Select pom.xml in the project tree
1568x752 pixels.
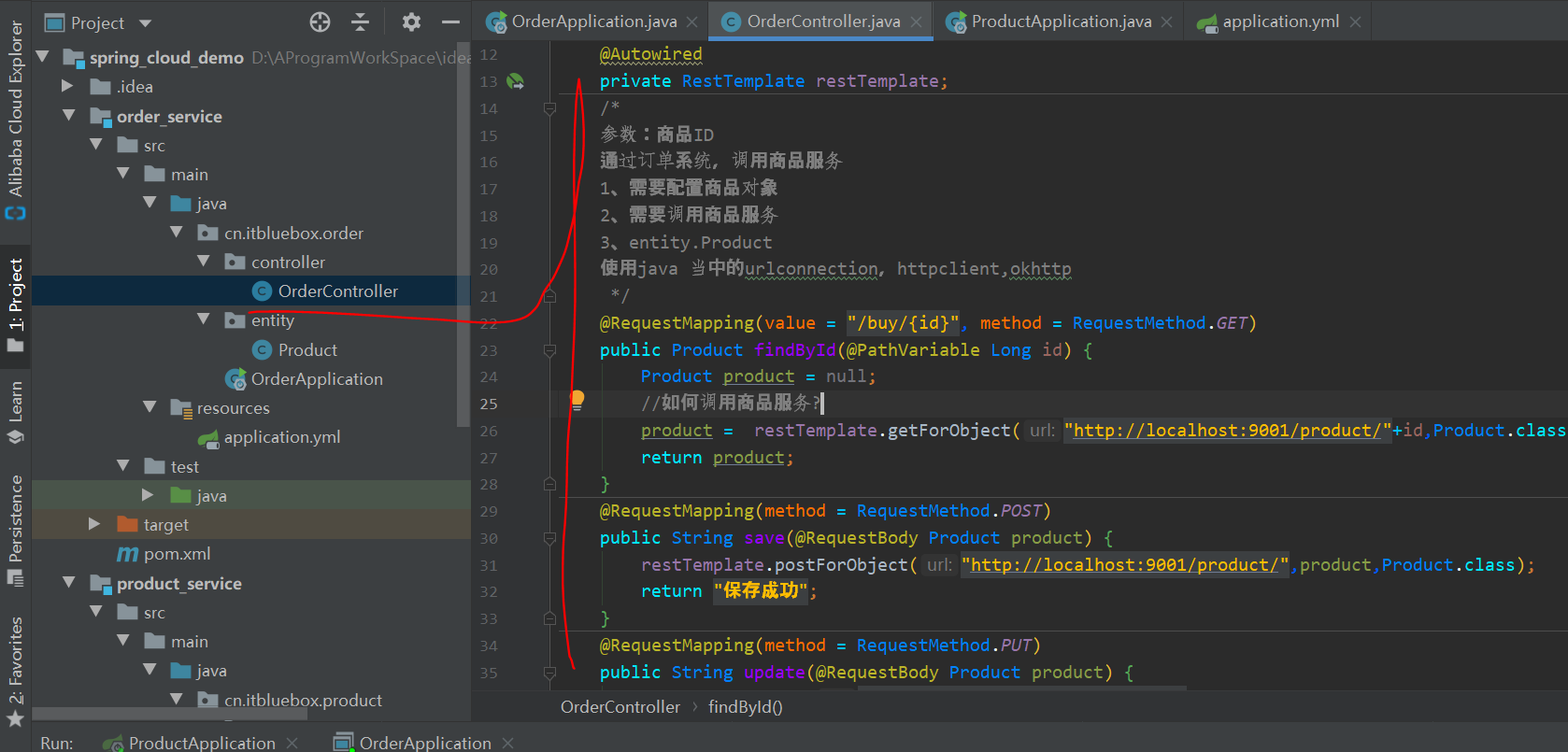[177, 554]
